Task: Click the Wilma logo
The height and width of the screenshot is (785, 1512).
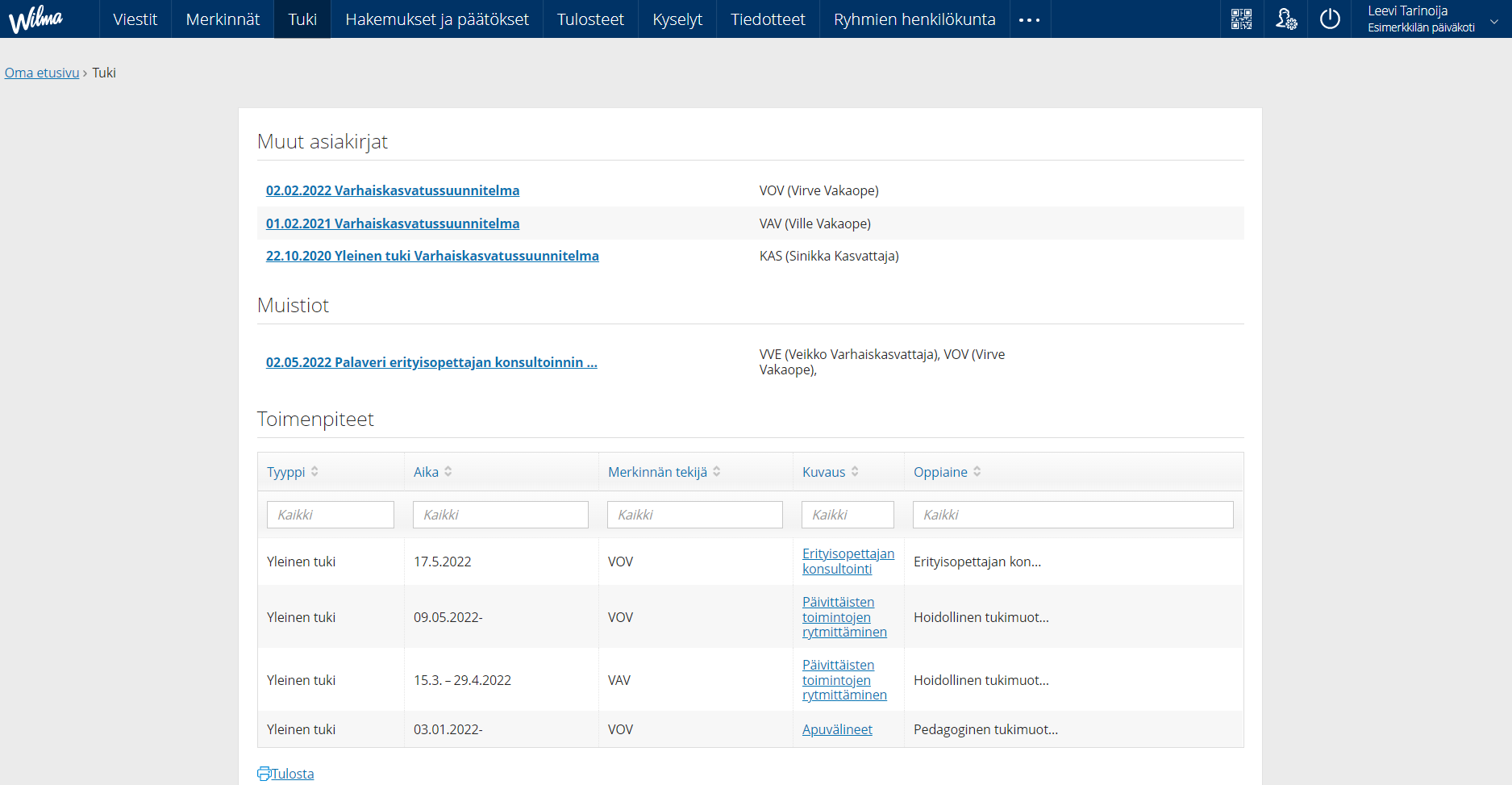Action: [x=35, y=19]
